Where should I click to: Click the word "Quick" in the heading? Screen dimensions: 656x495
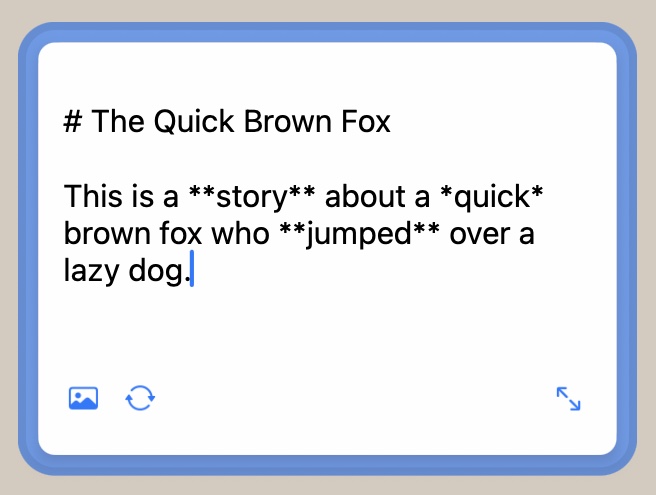pos(189,122)
